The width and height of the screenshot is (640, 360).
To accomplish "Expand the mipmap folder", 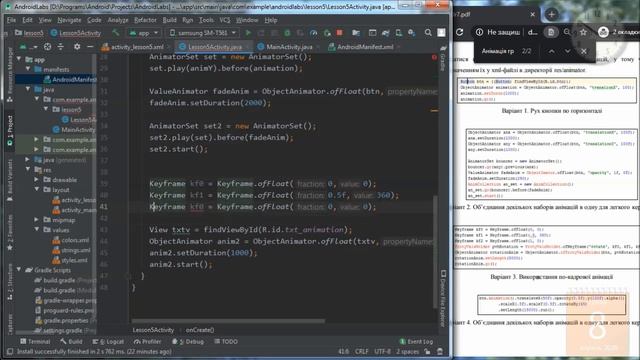I will point(37,220).
